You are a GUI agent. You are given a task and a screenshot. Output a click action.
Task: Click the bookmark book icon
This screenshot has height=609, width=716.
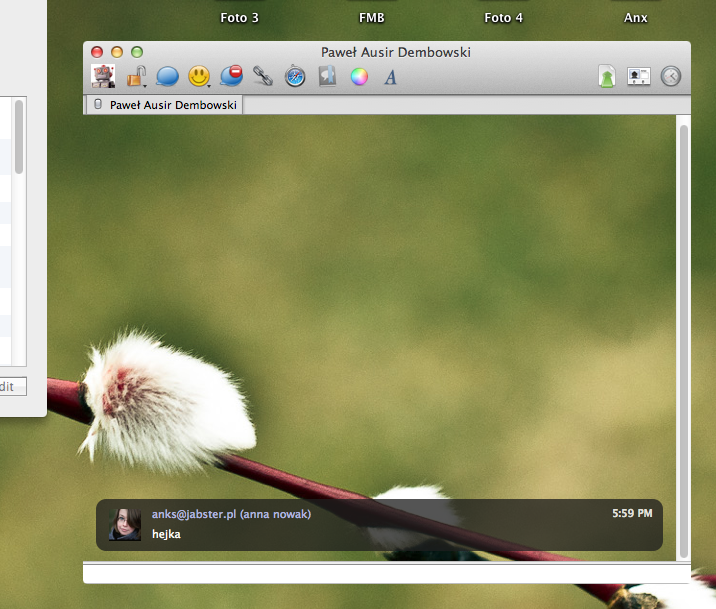click(x=327, y=76)
